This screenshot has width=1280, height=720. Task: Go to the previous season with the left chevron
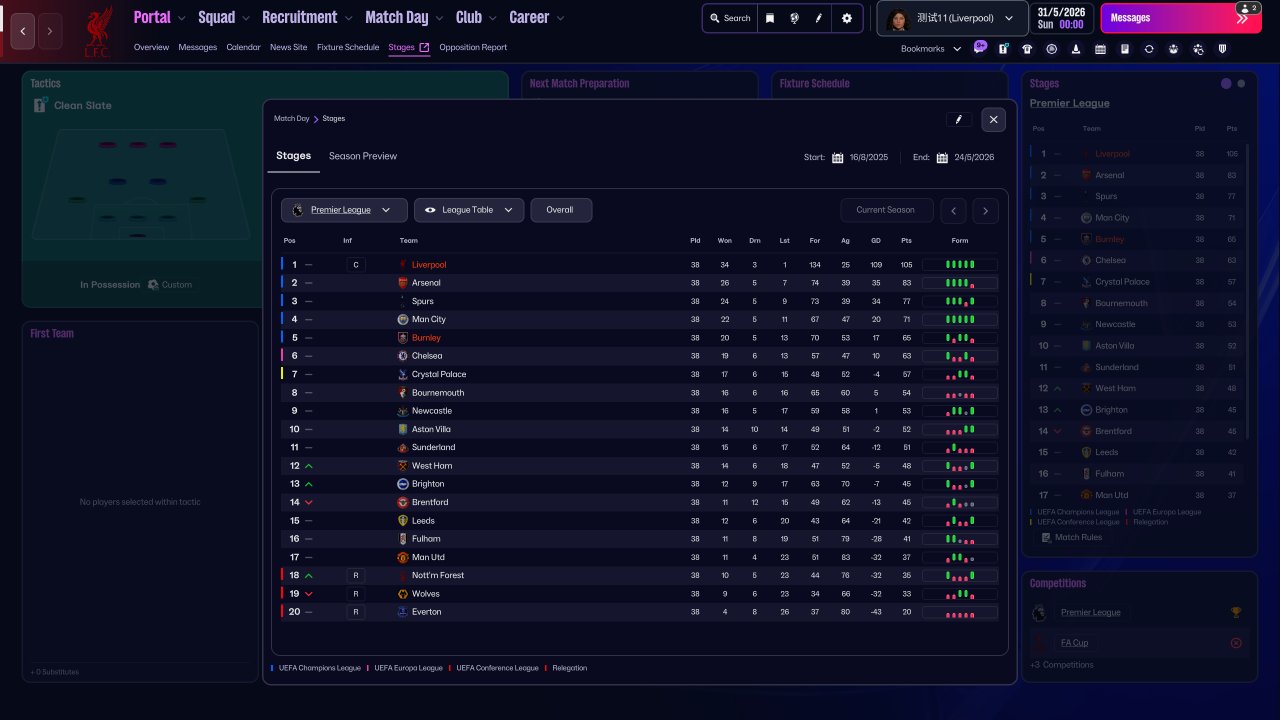(955, 210)
